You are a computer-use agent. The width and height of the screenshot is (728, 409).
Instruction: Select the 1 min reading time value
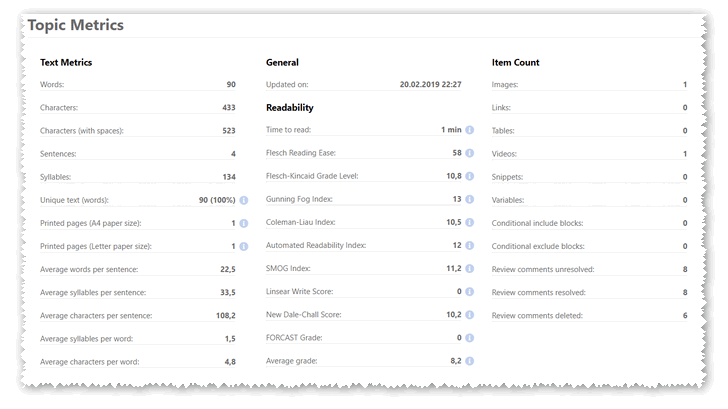point(451,130)
